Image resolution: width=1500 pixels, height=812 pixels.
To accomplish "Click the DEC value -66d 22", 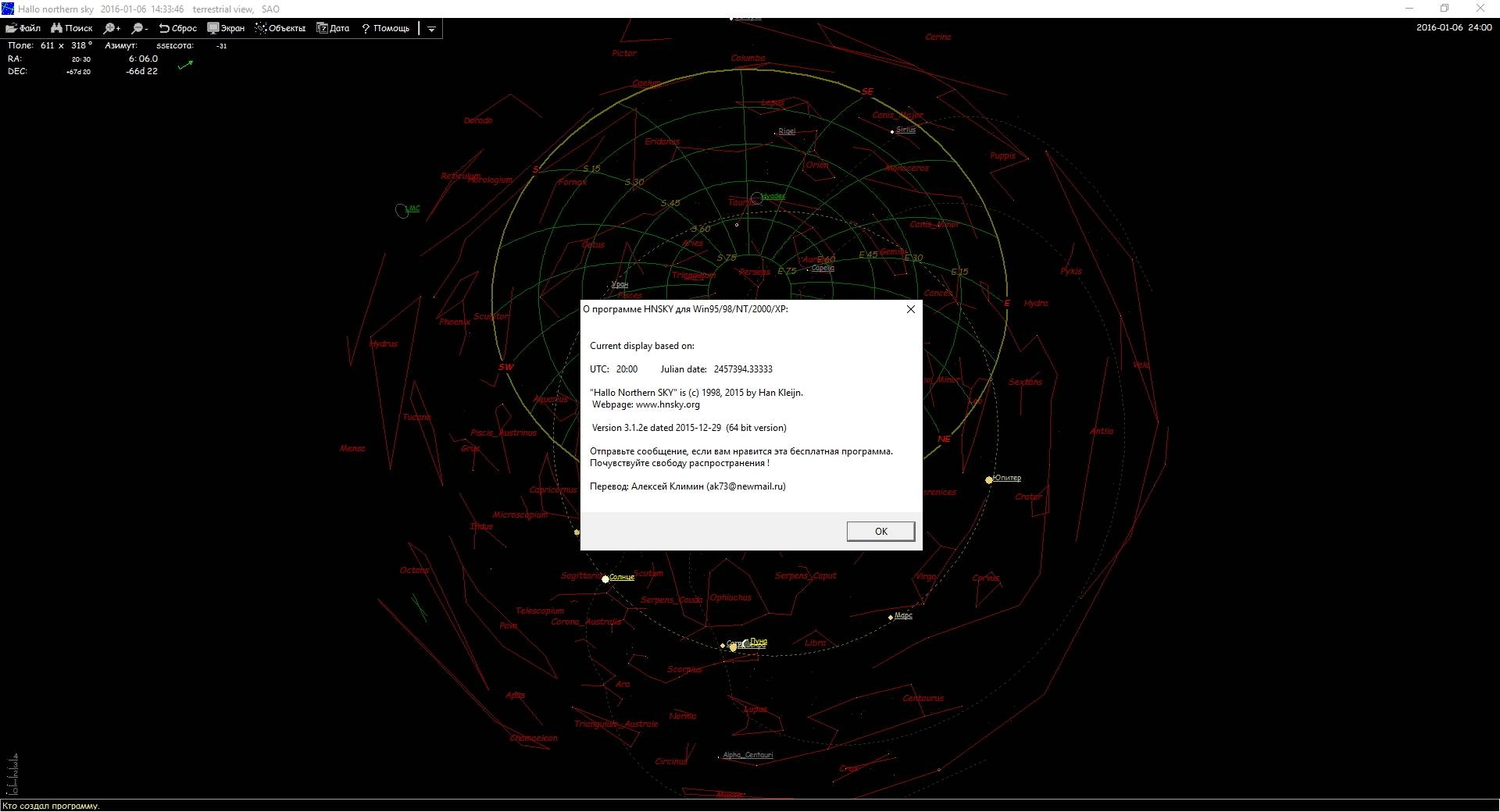I will pyautogui.click(x=141, y=71).
